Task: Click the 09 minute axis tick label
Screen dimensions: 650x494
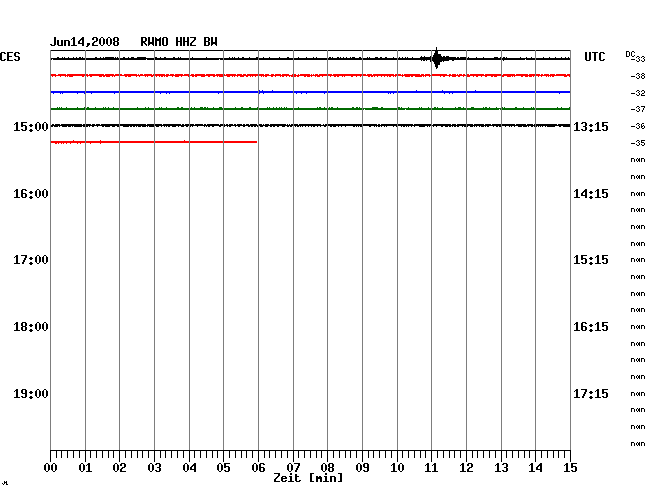Action: coord(362,467)
